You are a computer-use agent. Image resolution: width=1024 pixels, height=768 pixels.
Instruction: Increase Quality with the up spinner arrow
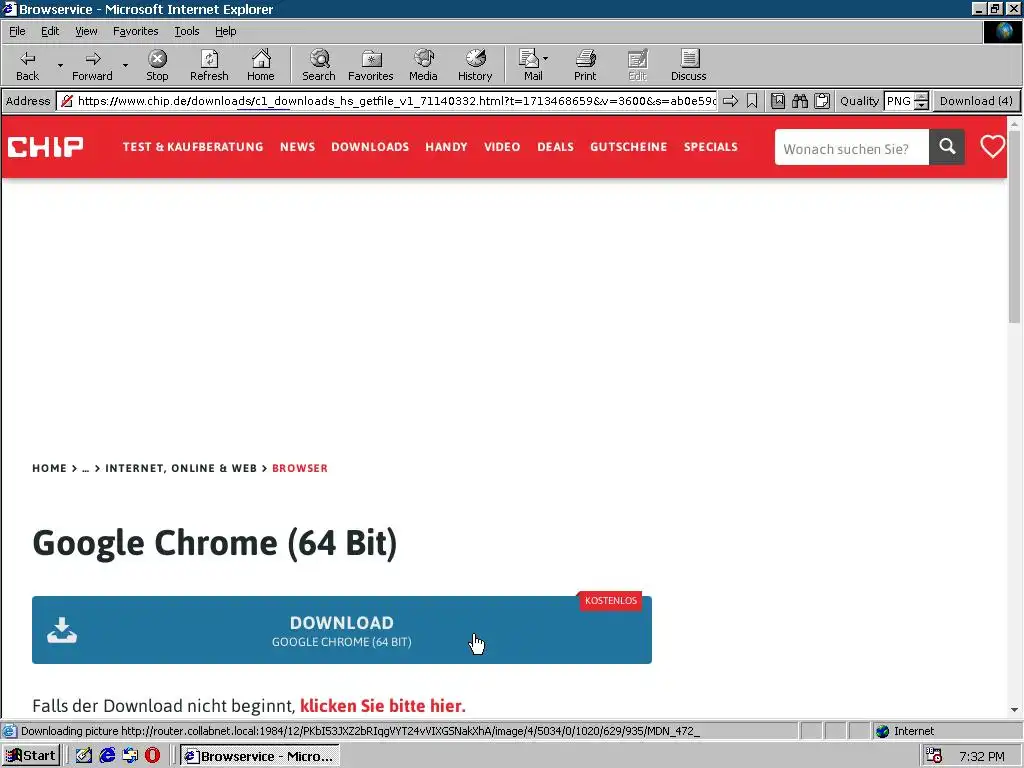[x=921, y=97]
